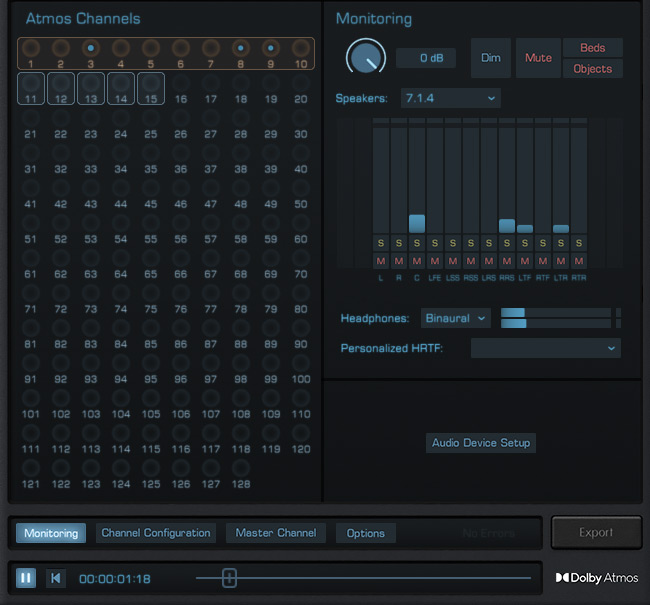This screenshot has height=605, width=650.
Task: Click Atmos channel 15 object icon
Action: (x=151, y=86)
